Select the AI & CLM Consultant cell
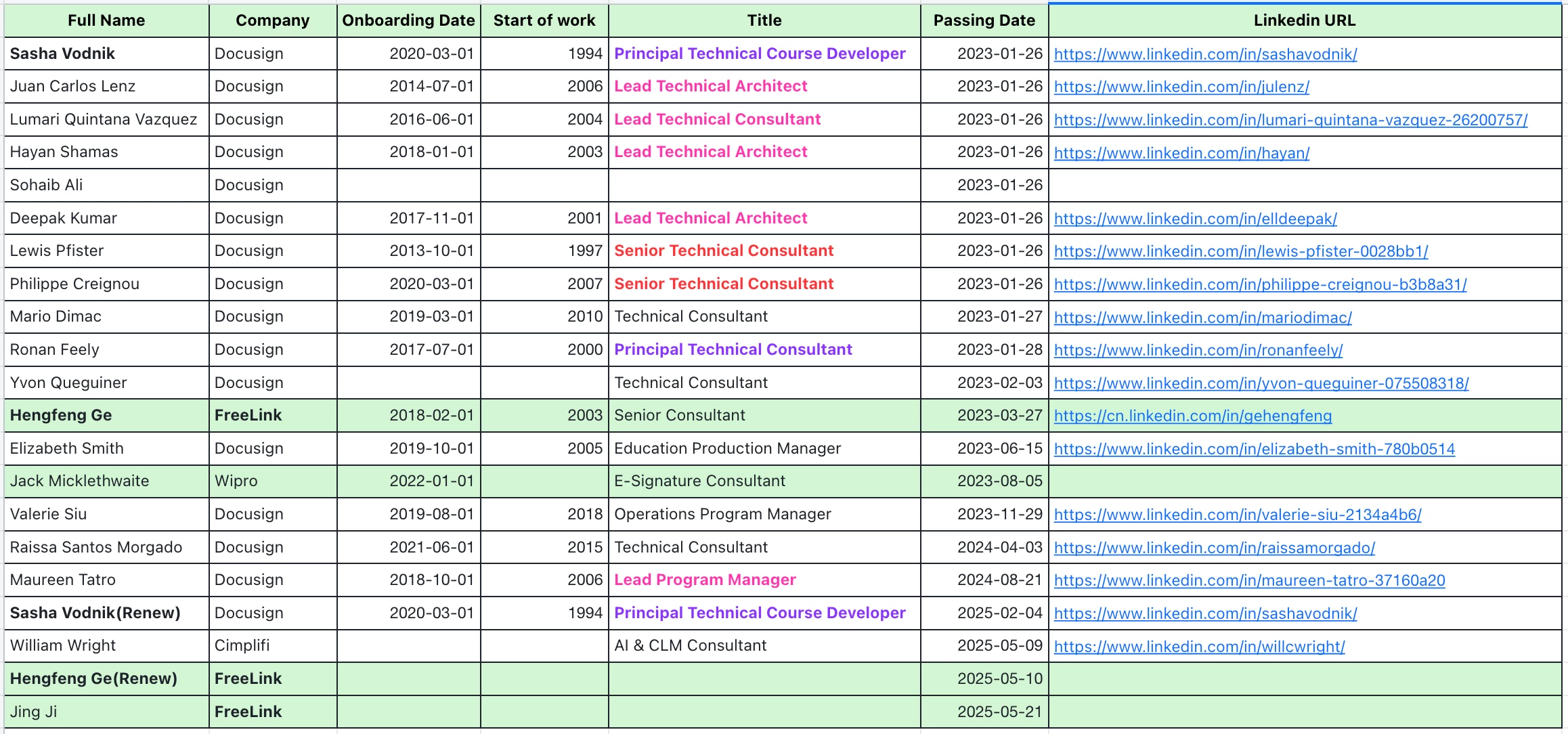The height and width of the screenshot is (734, 1568). click(764, 645)
